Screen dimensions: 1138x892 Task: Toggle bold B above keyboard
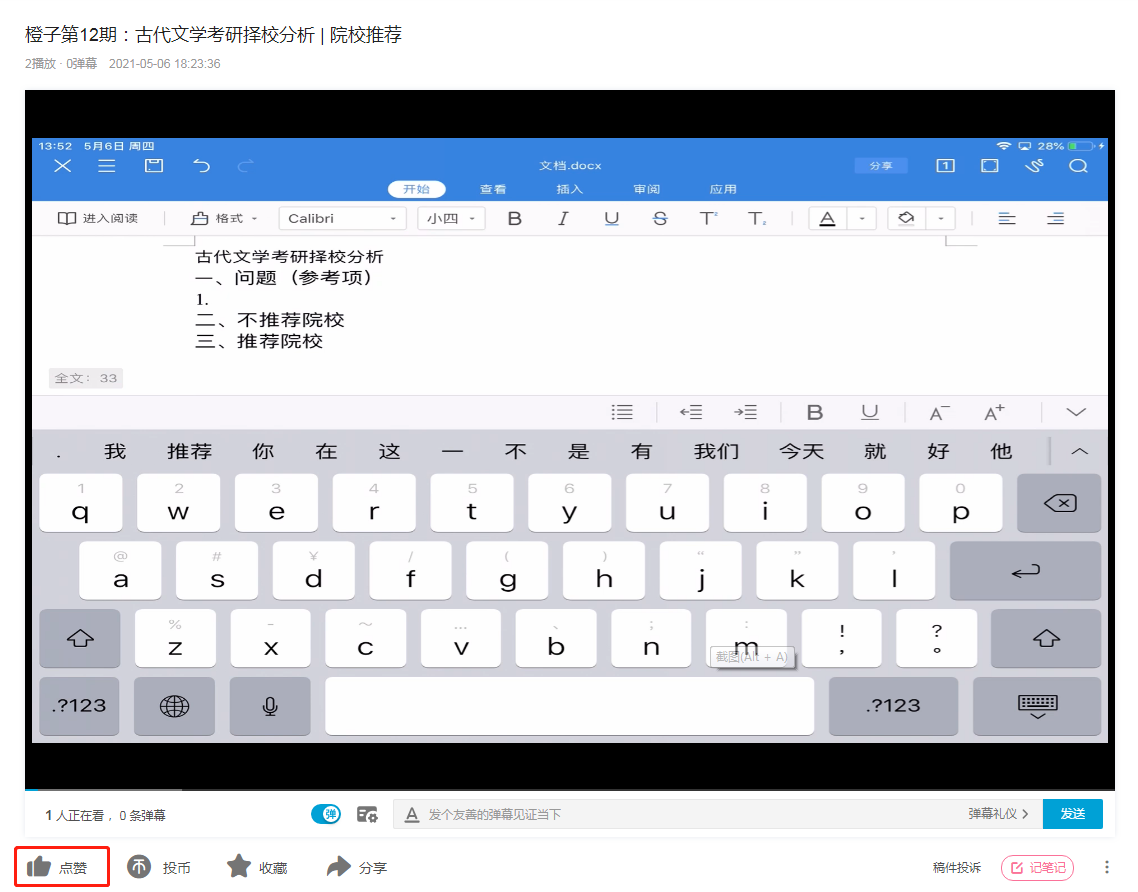815,412
